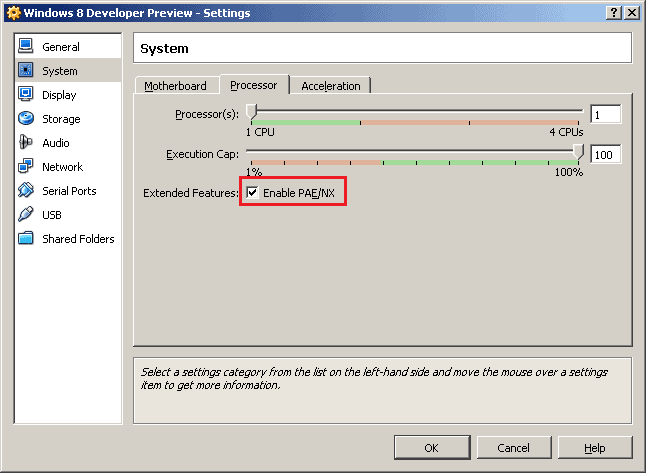646x473 pixels.
Task: Open the Display settings category
Action: pos(68,95)
